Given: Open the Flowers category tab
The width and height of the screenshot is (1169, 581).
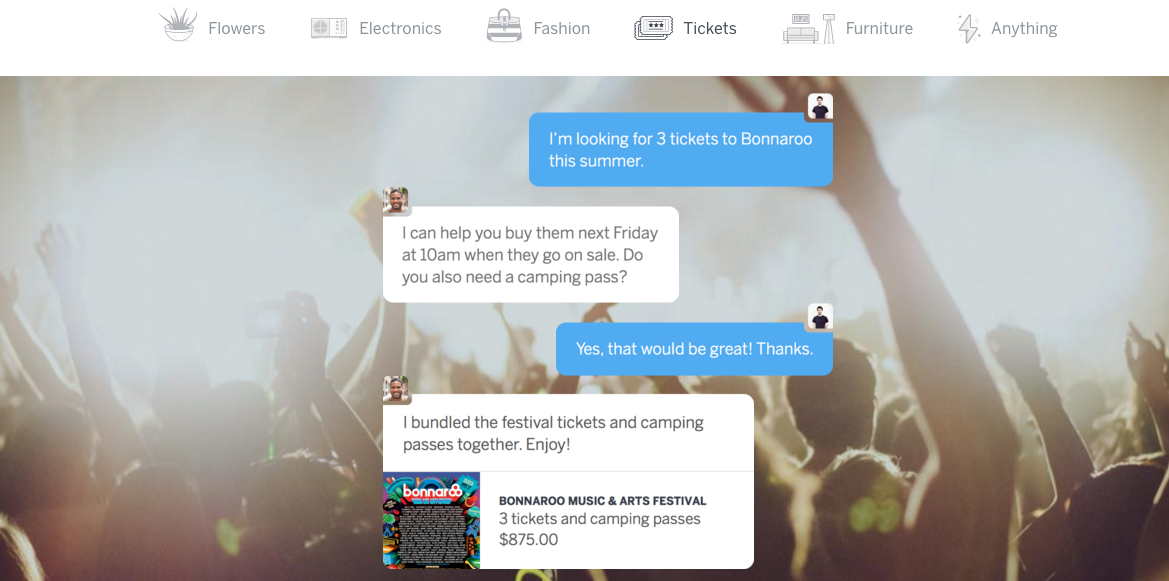Looking at the screenshot, I should [236, 28].
